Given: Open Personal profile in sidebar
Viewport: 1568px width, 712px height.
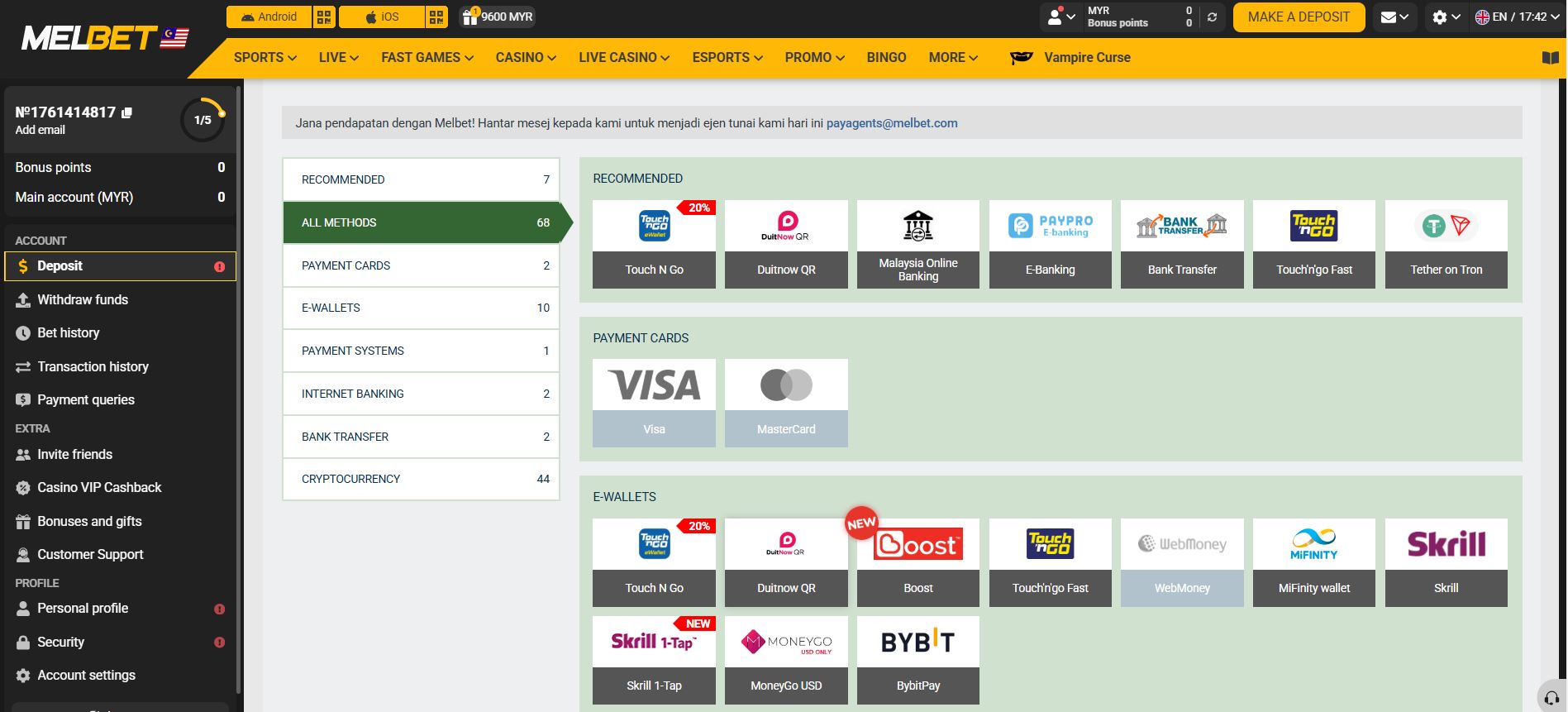Looking at the screenshot, I should 120,608.
